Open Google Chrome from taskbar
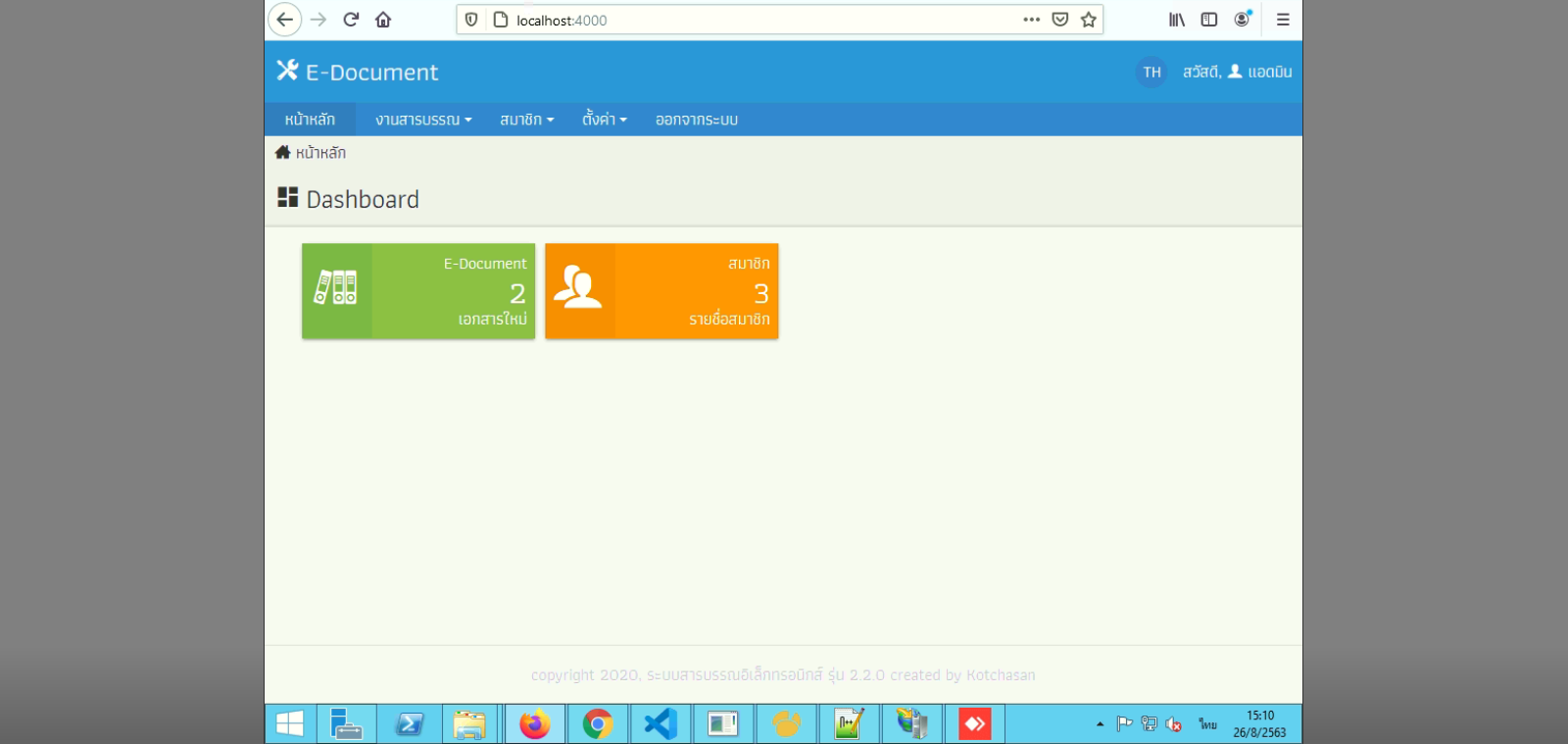1568x744 pixels. [x=598, y=724]
